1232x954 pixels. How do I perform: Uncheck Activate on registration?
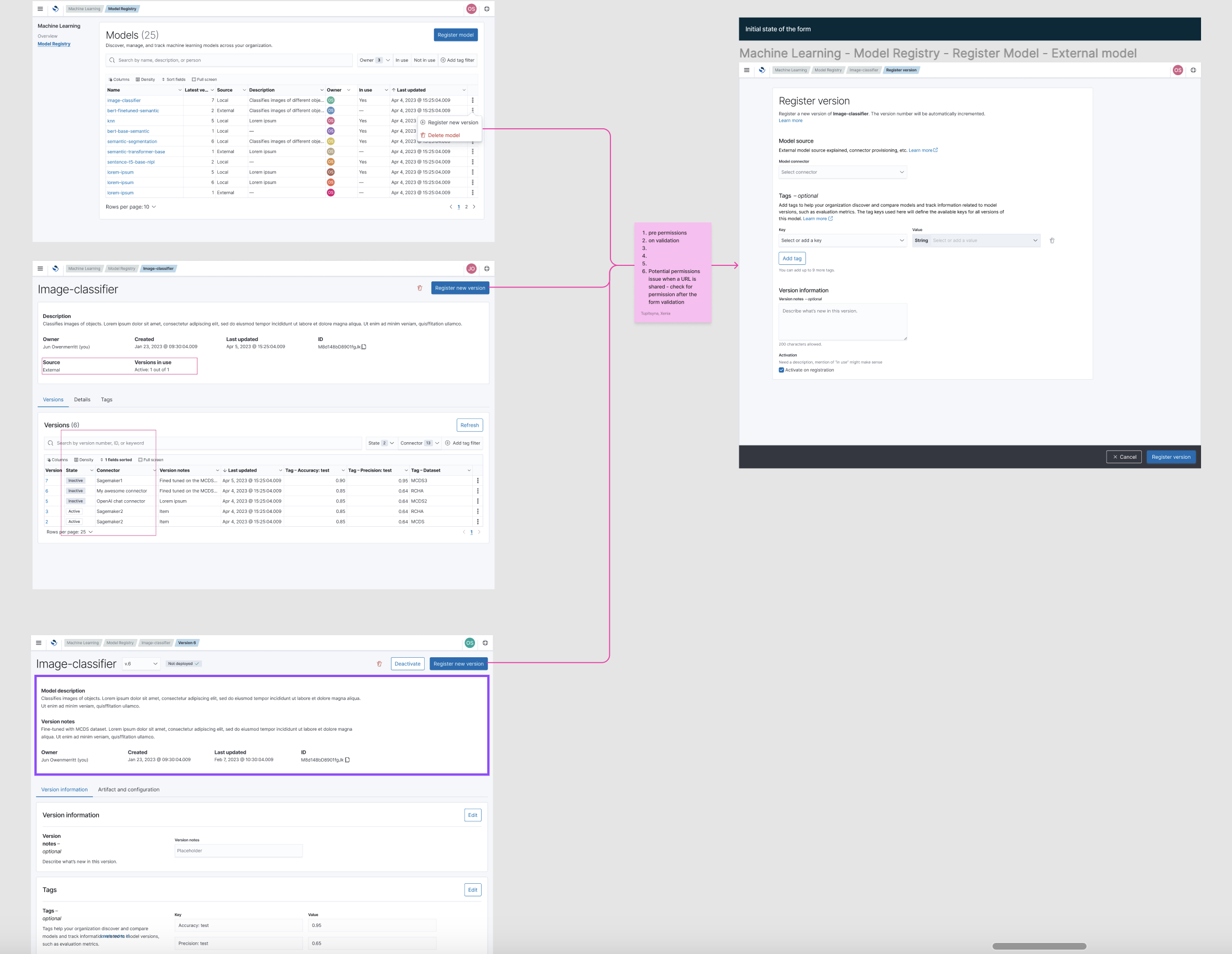tap(782, 370)
